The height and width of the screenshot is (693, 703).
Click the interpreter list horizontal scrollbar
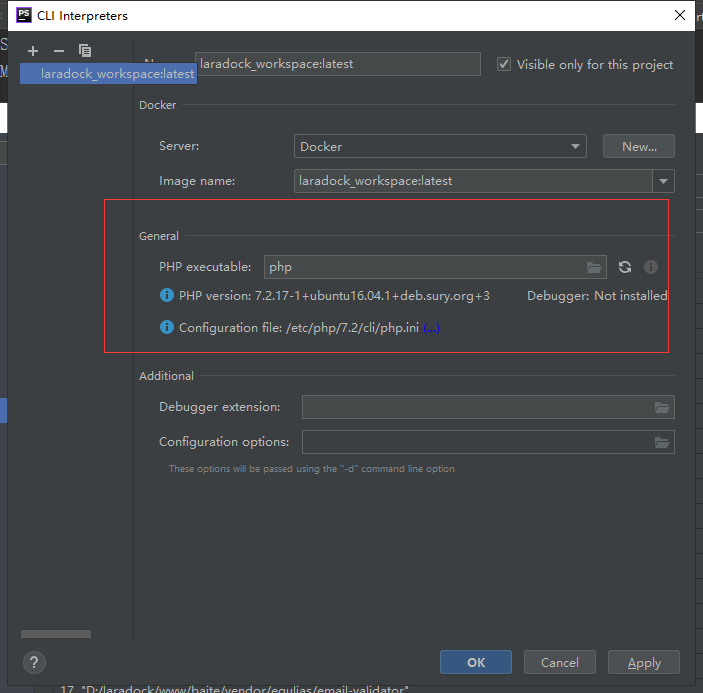click(55, 634)
